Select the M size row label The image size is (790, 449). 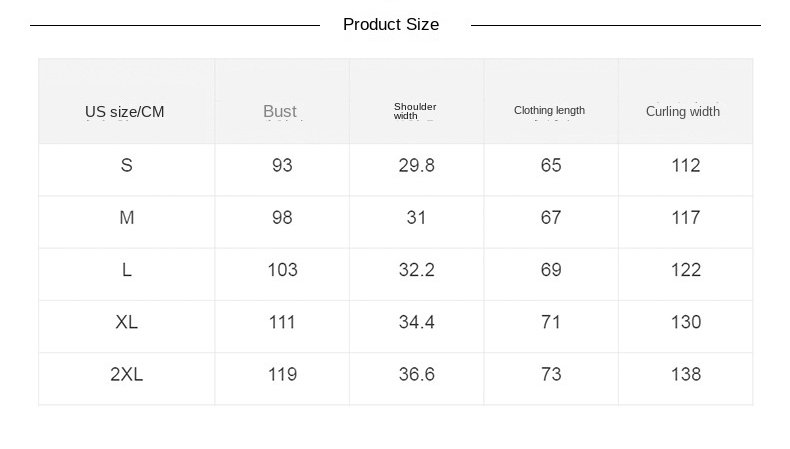point(127,218)
